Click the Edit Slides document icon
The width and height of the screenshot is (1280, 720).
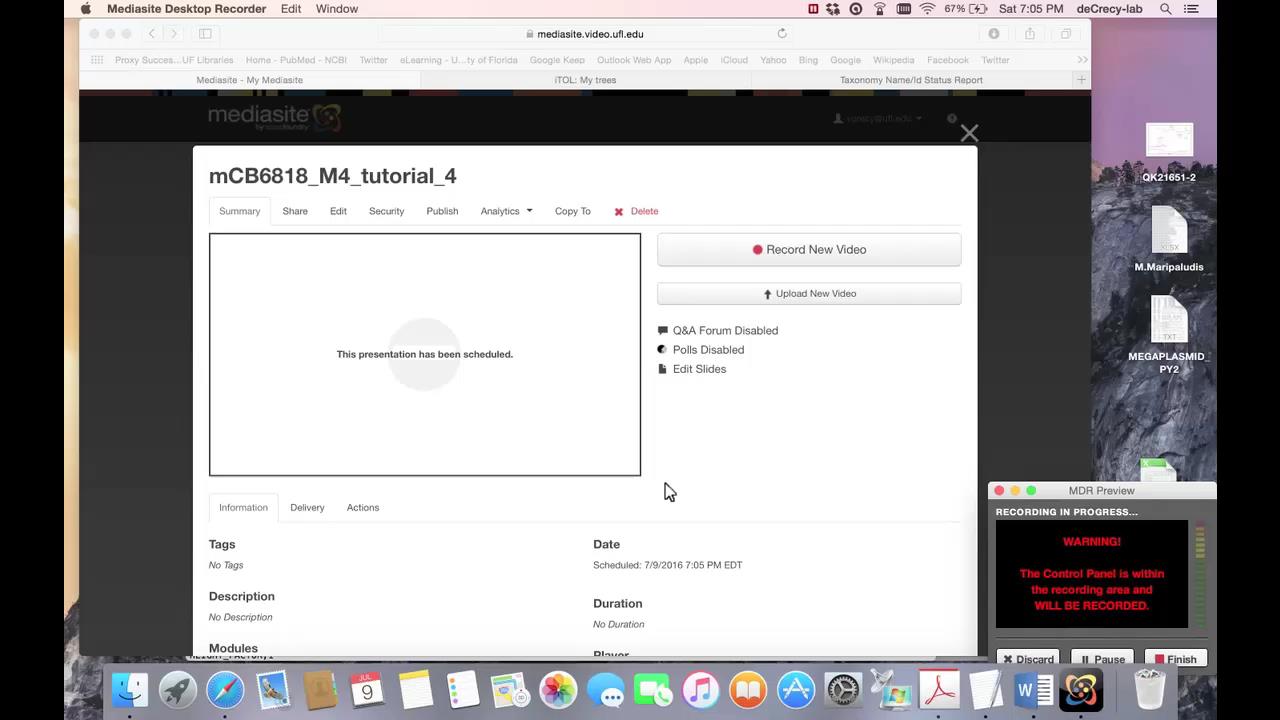662,368
